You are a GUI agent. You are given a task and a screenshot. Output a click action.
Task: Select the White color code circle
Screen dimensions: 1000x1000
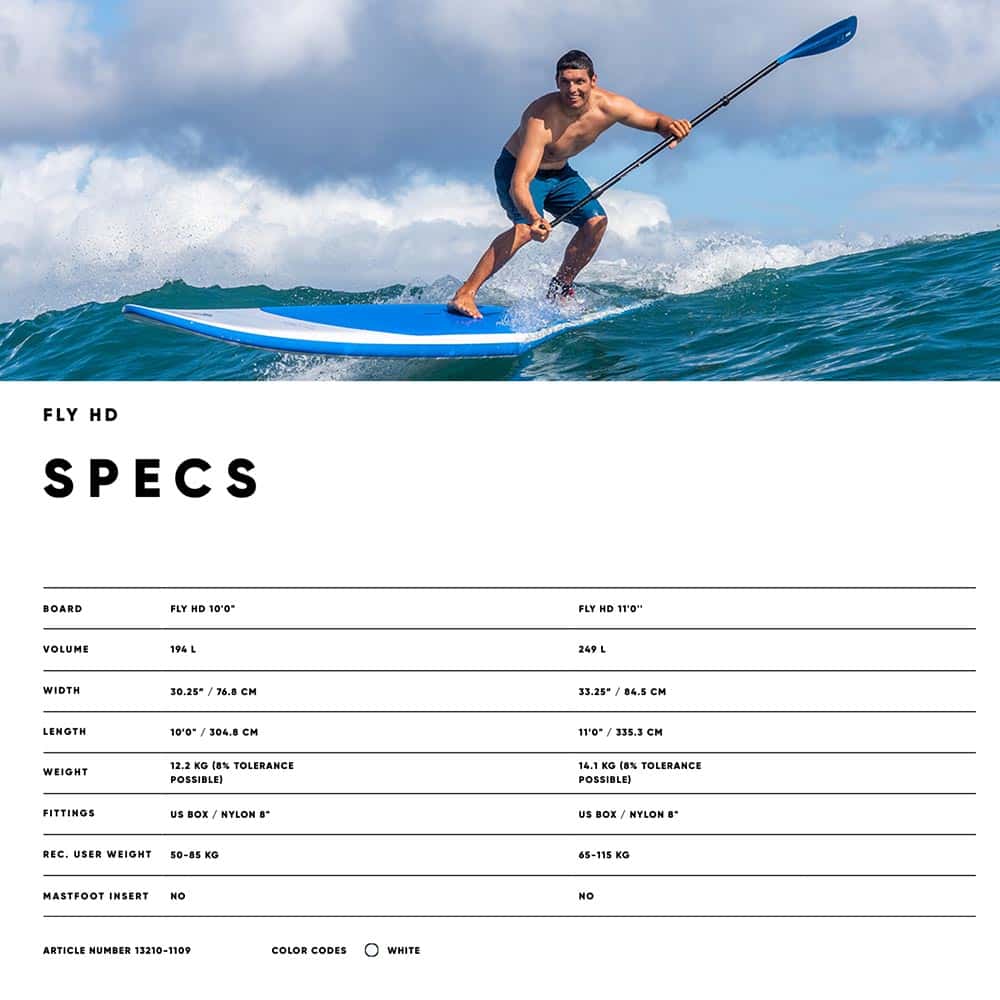pyautogui.click(x=372, y=950)
